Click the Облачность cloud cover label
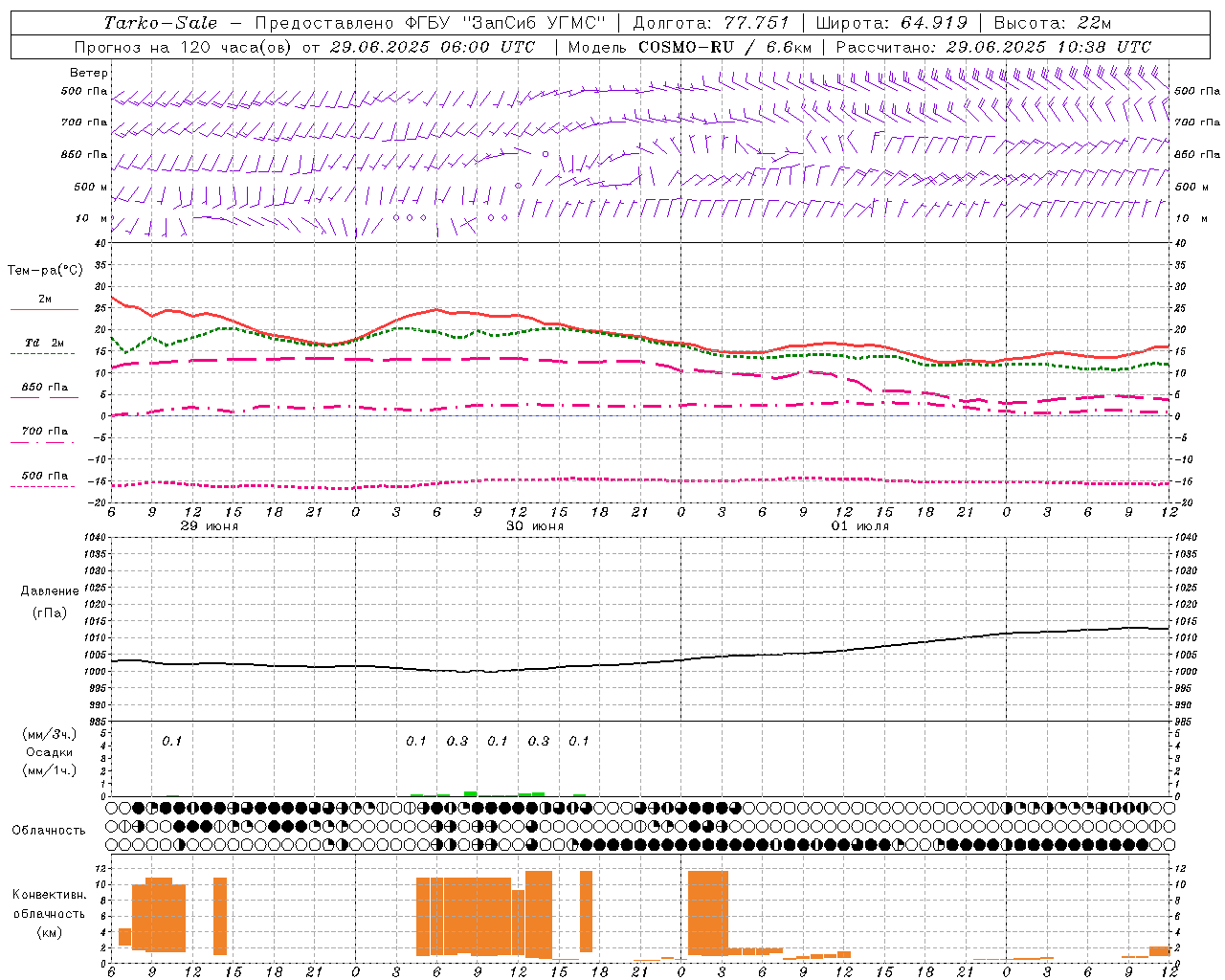Image resolution: width=1225 pixels, height=980 pixels. click(49, 830)
